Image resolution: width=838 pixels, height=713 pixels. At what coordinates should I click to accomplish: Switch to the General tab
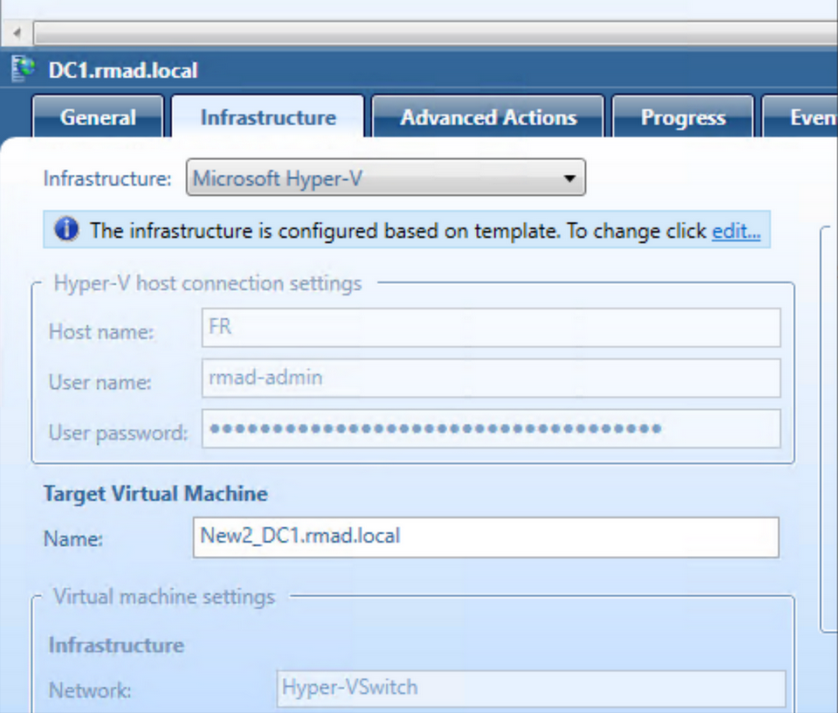(x=97, y=117)
